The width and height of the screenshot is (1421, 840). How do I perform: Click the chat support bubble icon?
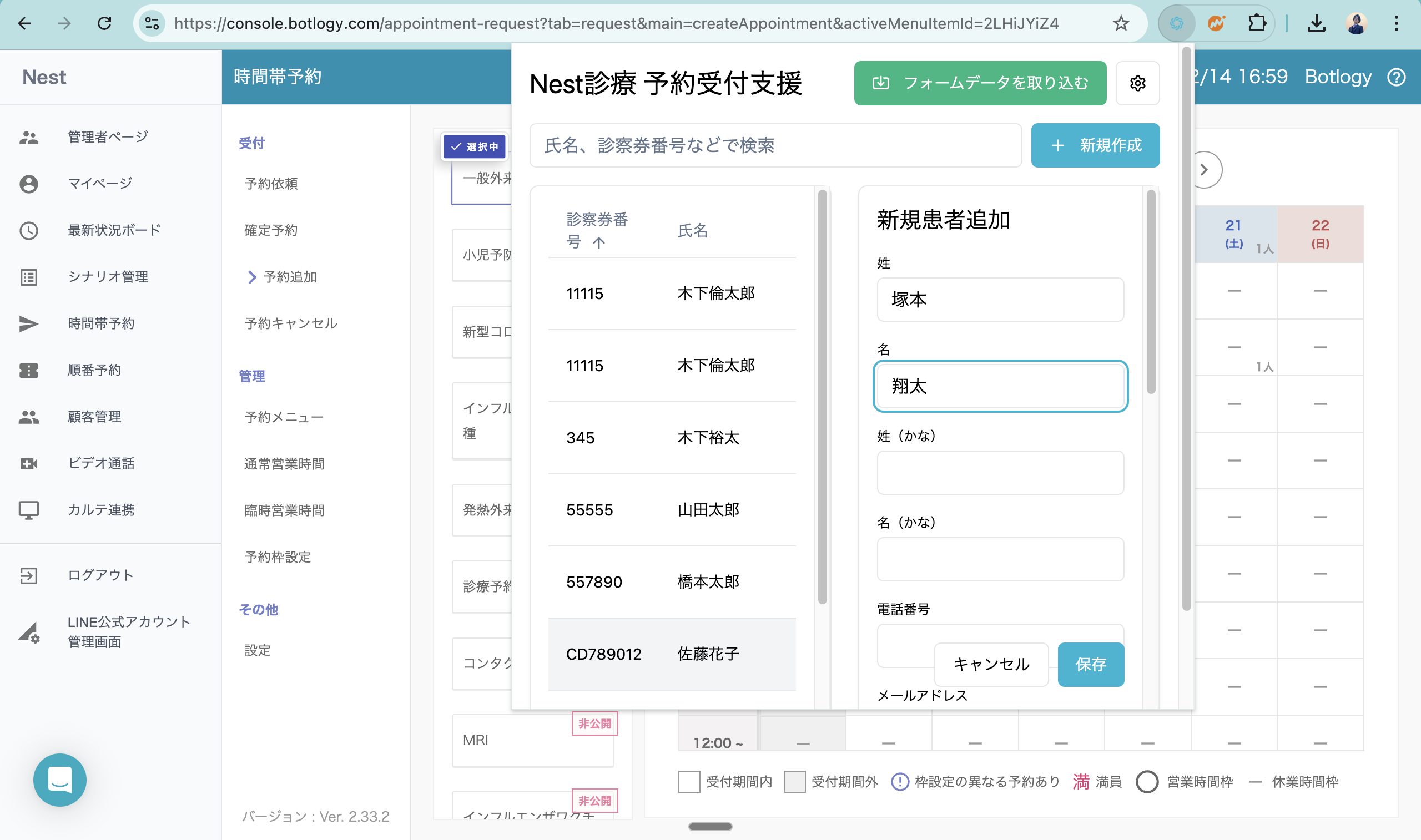point(60,780)
